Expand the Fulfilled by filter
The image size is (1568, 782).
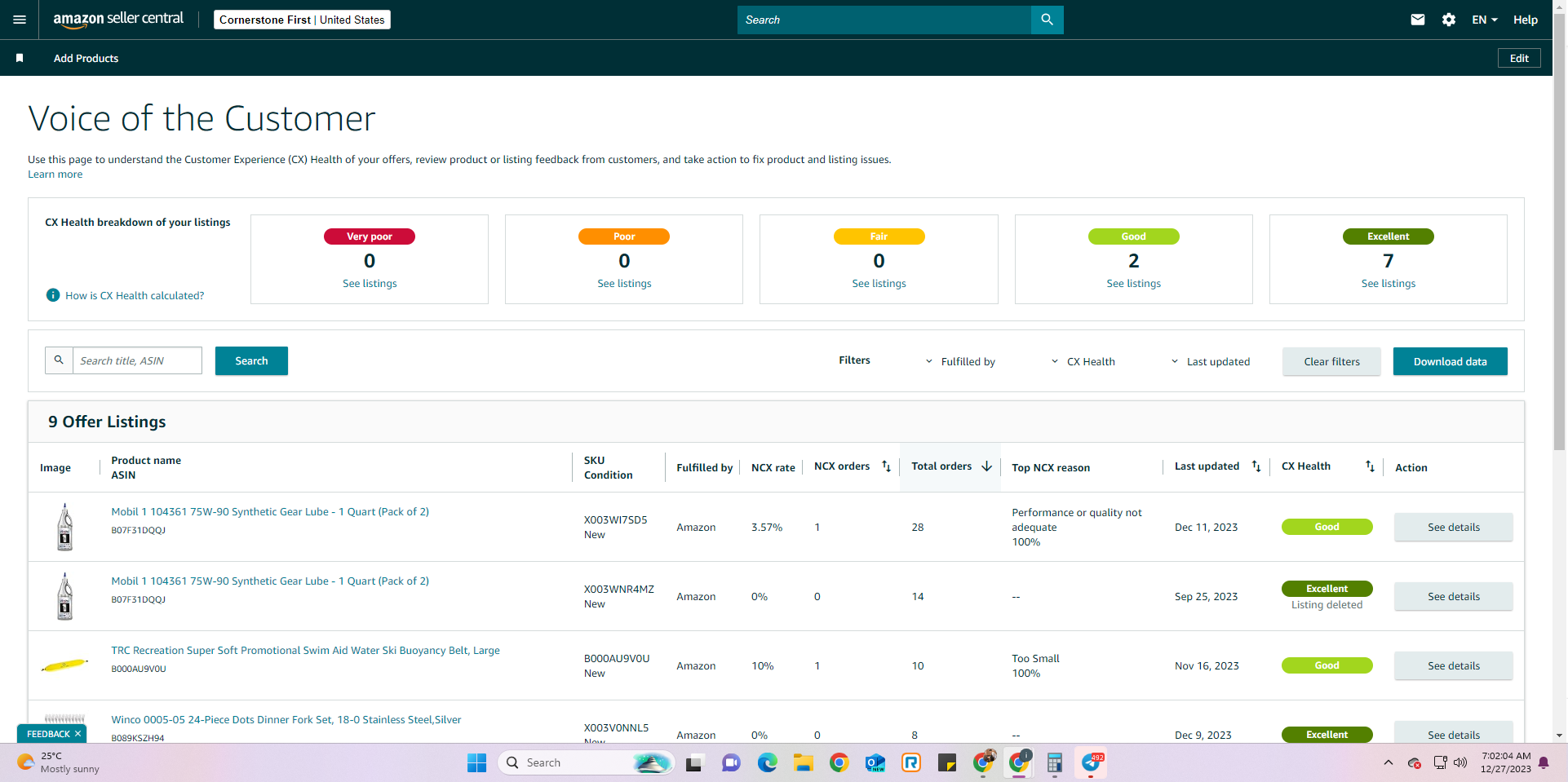960,361
